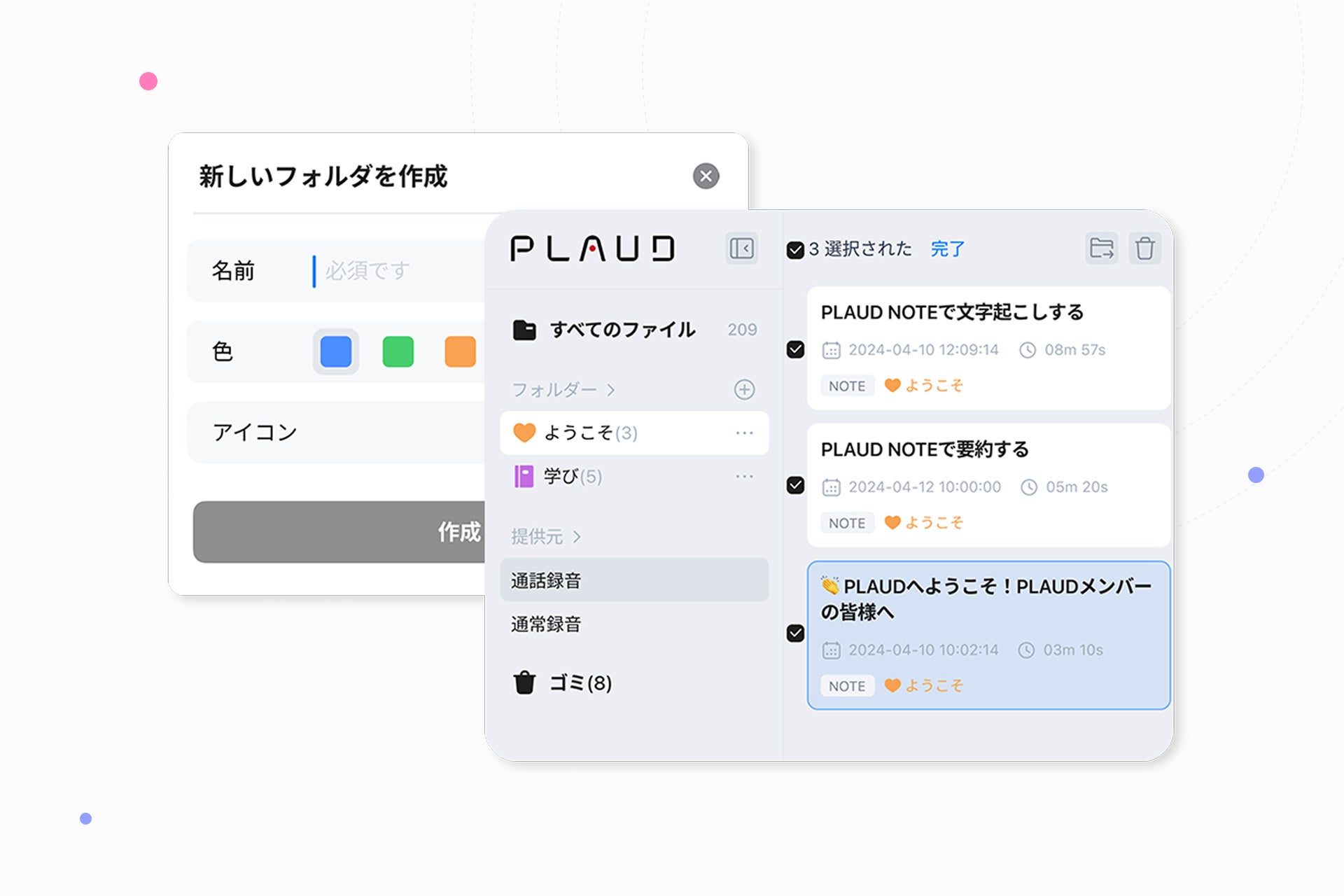Uncheck PLAUD NOTEで文字起こしする checkbox

point(795,349)
